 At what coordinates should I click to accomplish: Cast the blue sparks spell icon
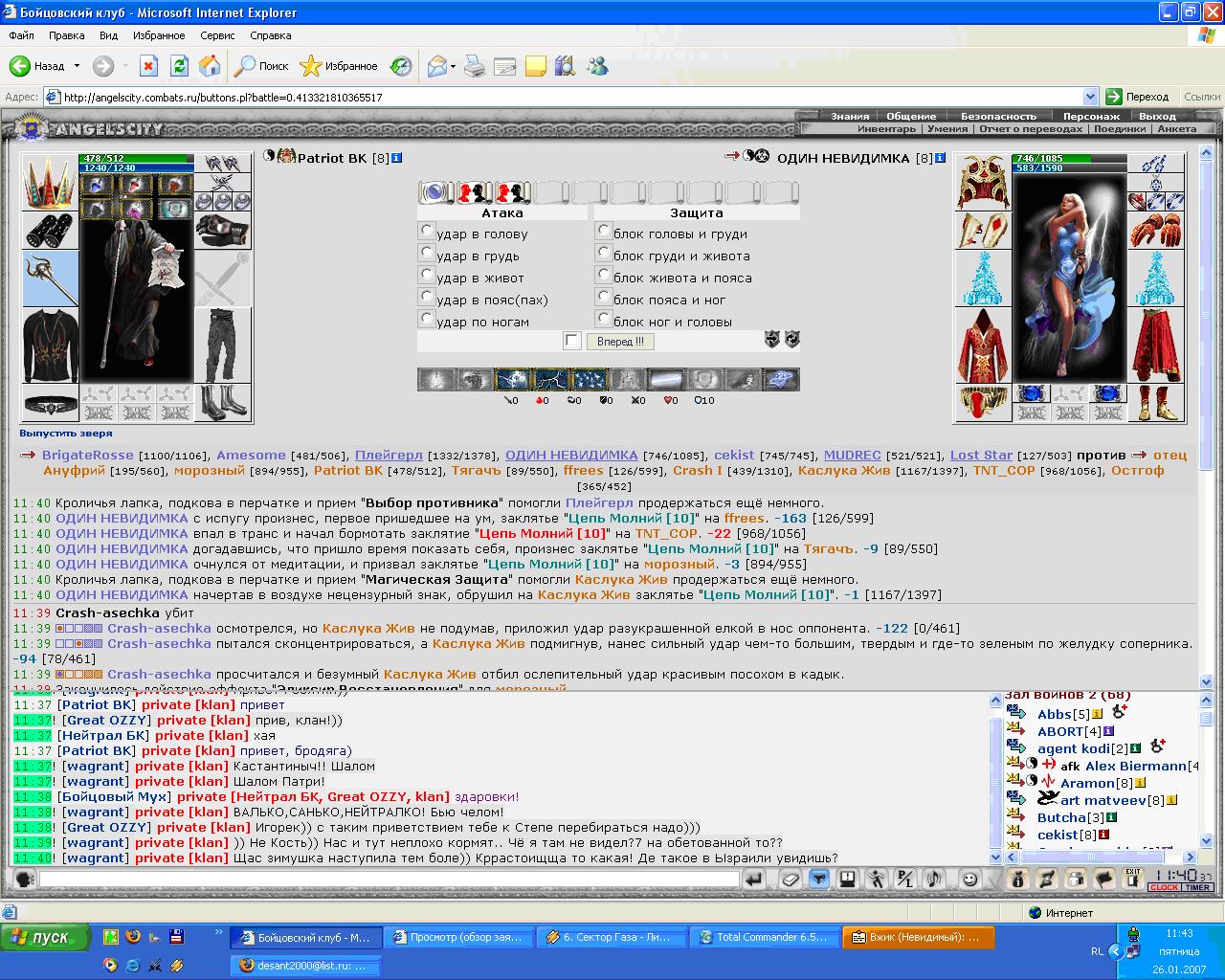point(590,379)
